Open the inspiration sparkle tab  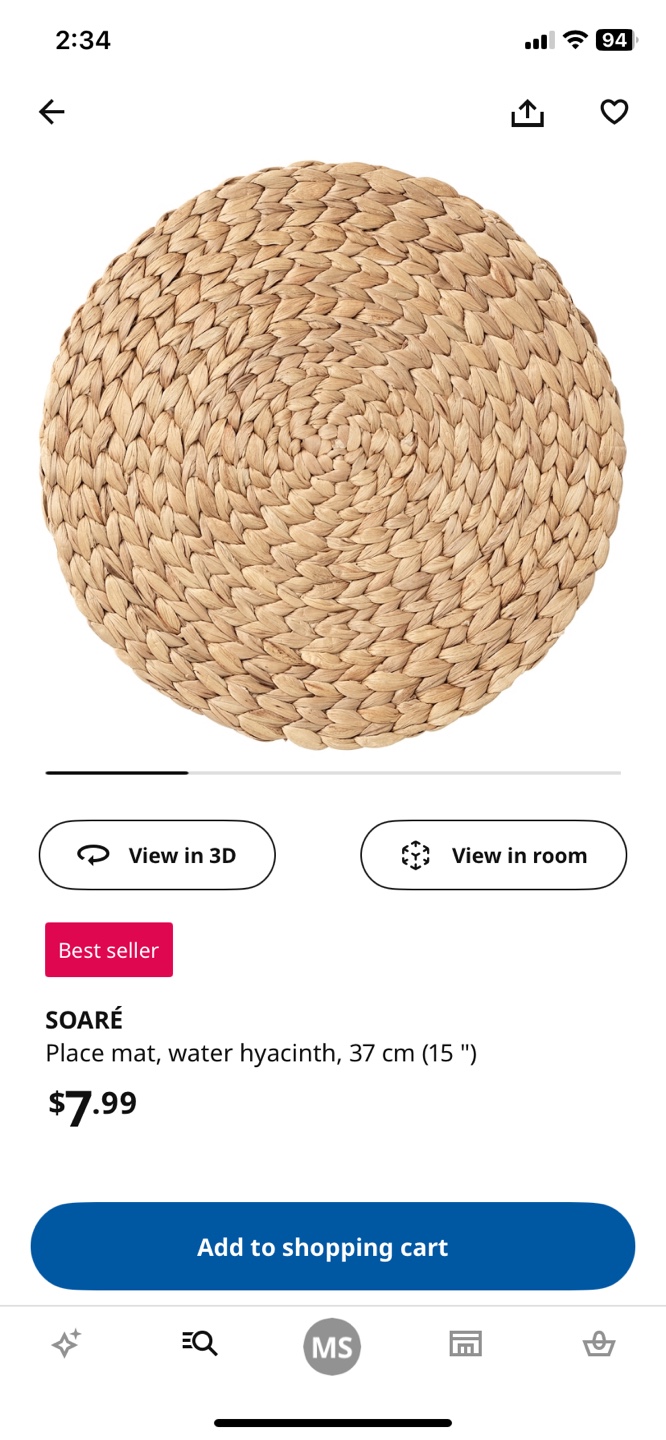66,1344
